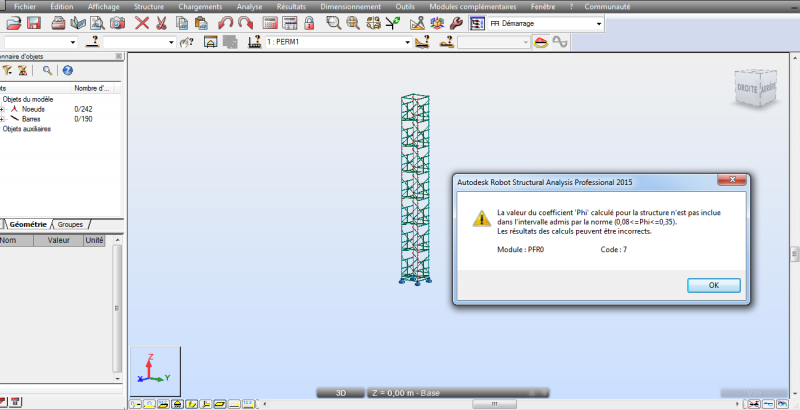Click the zoom/pan magnifier with orange arrows

(x=353, y=23)
